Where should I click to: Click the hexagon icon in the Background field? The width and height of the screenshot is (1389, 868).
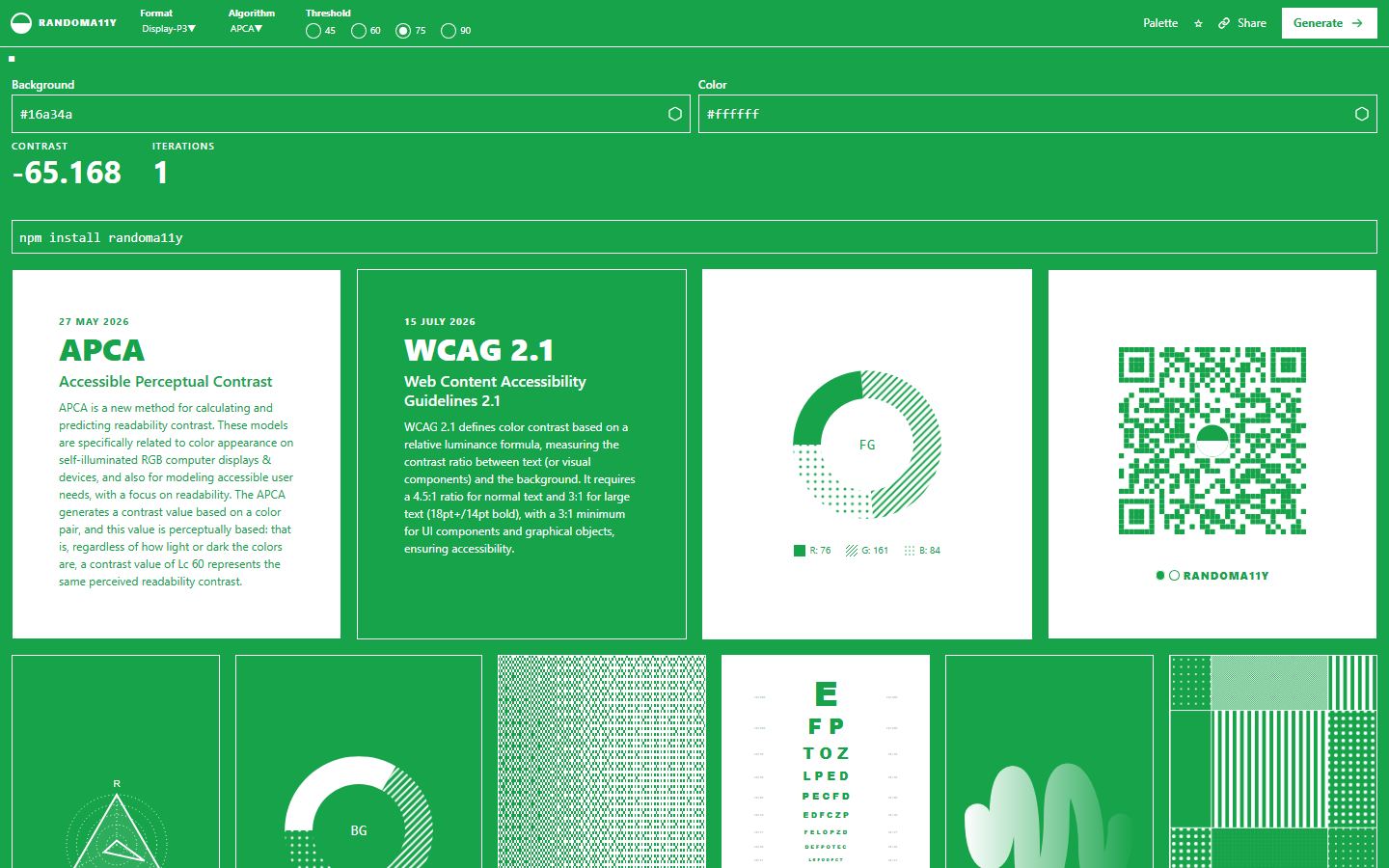tap(675, 114)
